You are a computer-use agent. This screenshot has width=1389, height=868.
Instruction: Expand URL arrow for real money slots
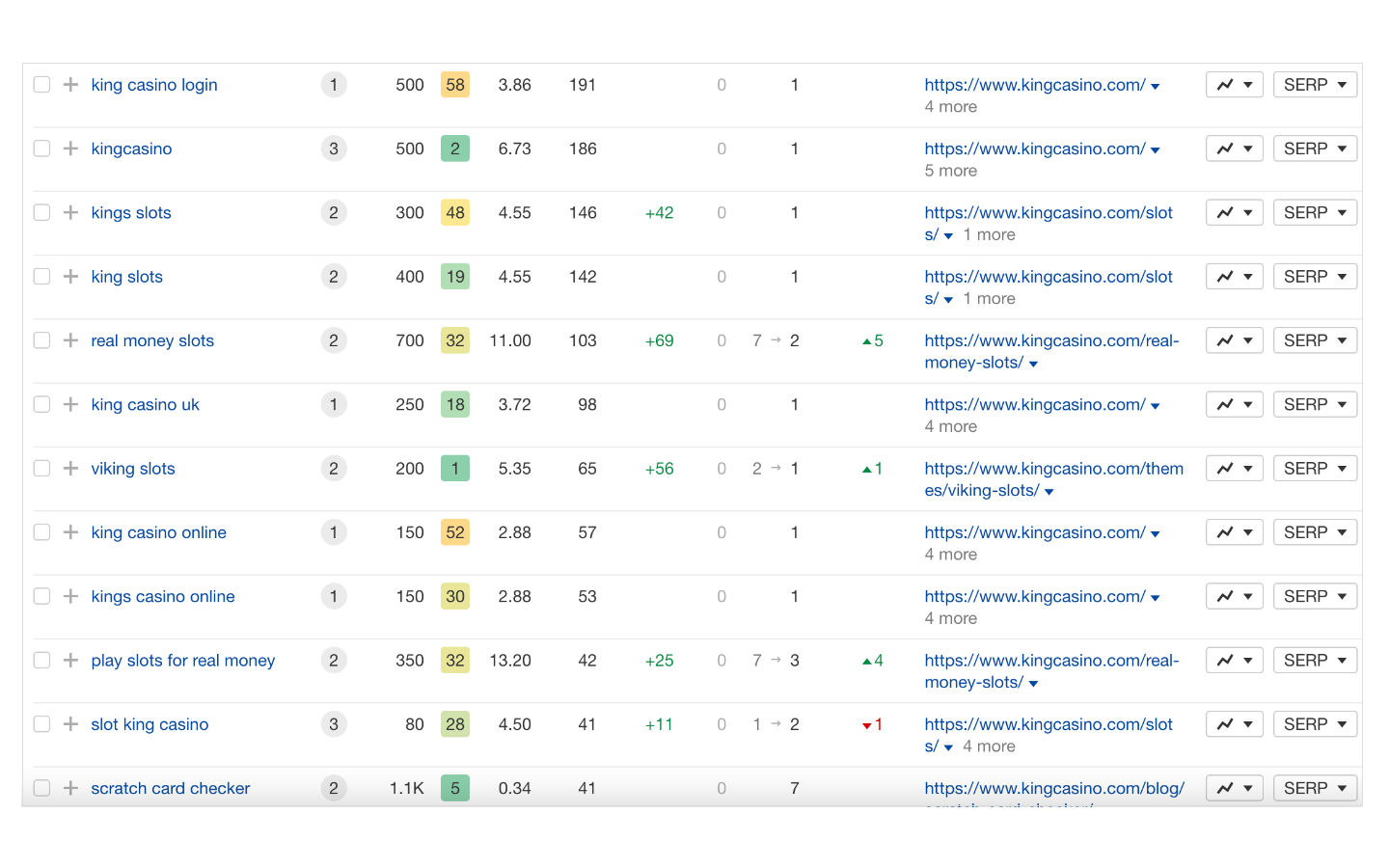tap(1033, 365)
